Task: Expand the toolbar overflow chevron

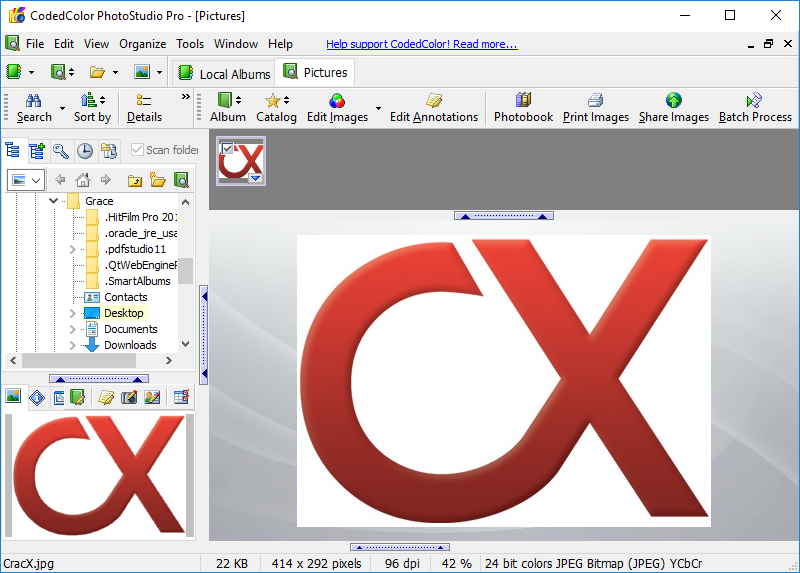Action: click(x=186, y=96)
